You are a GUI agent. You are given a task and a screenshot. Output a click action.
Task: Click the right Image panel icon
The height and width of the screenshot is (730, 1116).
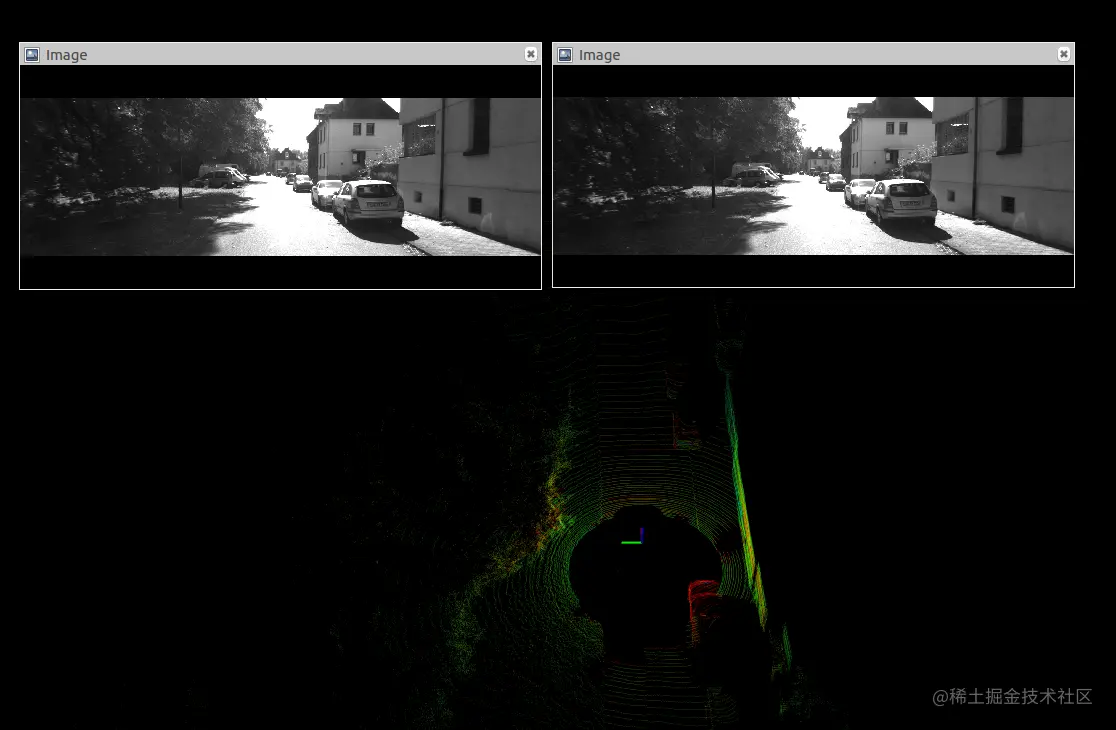(565, 55)
